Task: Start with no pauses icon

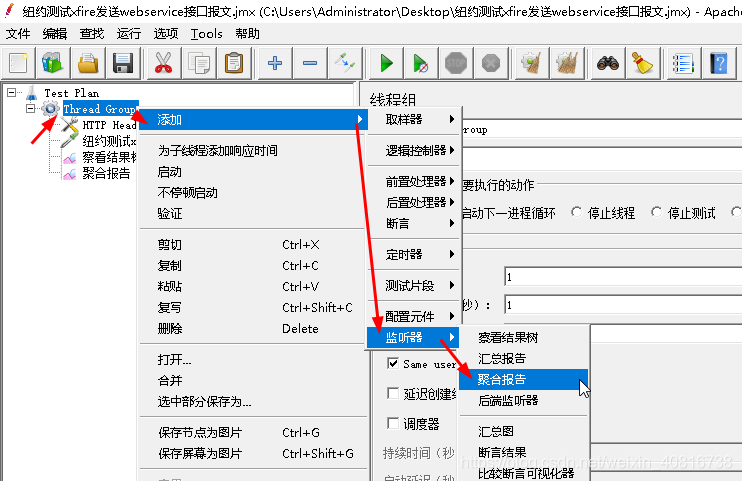Action: point(421,63)
